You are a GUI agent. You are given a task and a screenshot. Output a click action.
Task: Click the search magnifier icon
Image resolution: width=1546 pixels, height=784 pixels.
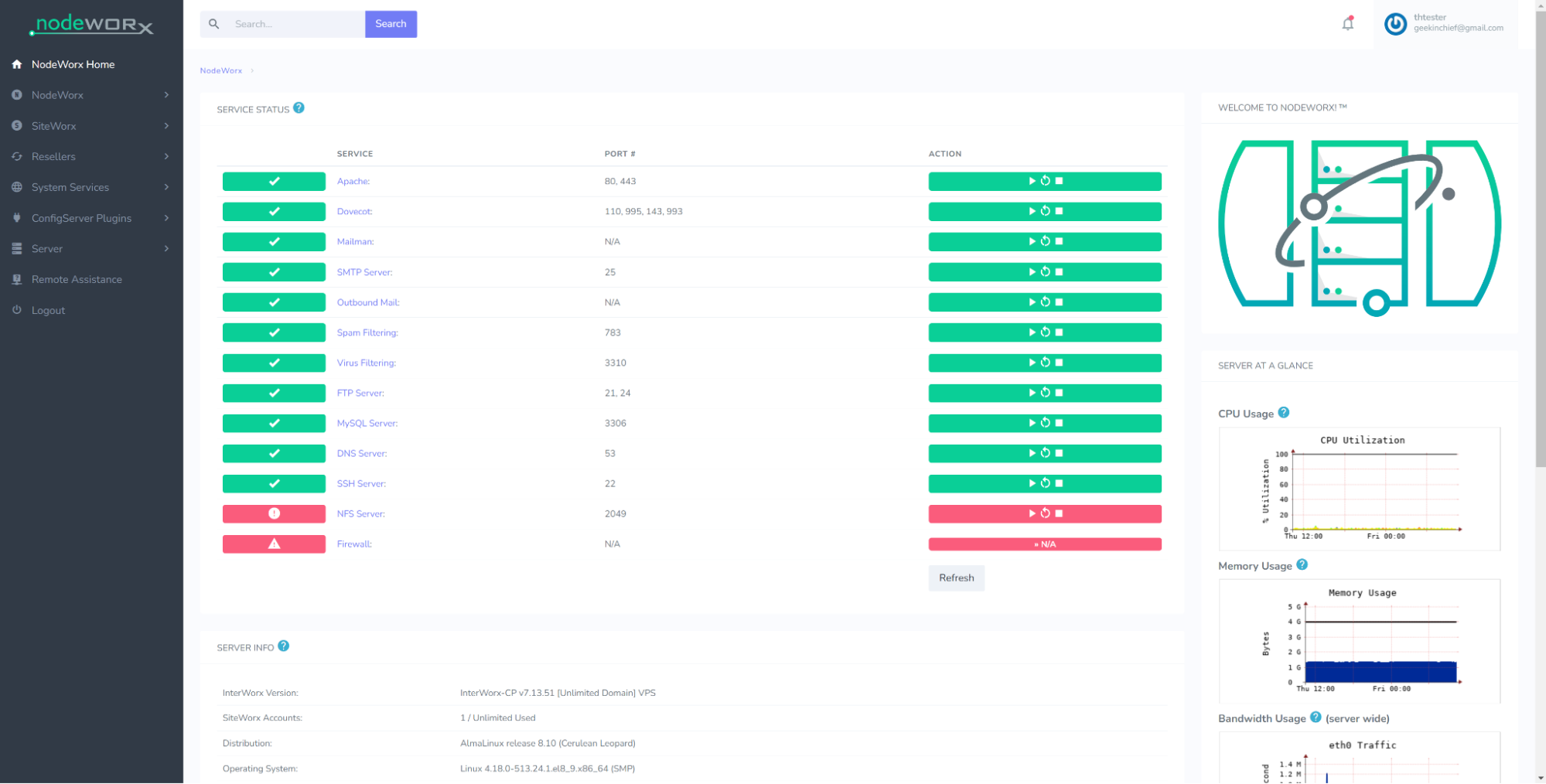(214, 24)
